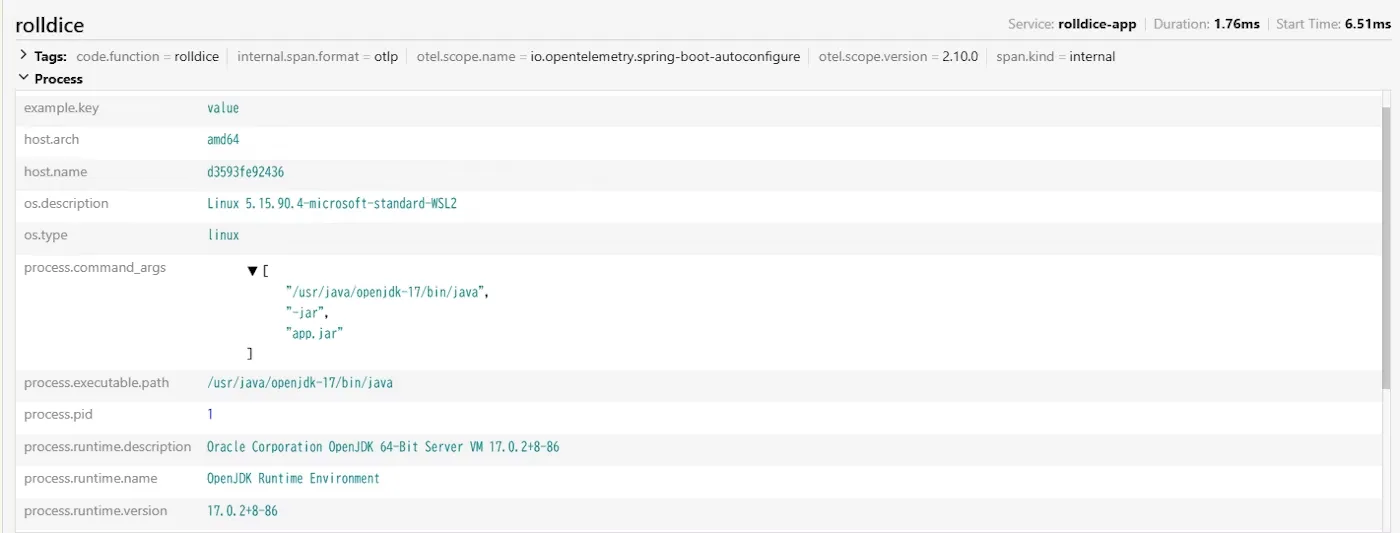Click the Linux 5.15.90.4-microsoft-standard-WSL2 value
This screenshot has height=533, width=1400.
[332, 203]
